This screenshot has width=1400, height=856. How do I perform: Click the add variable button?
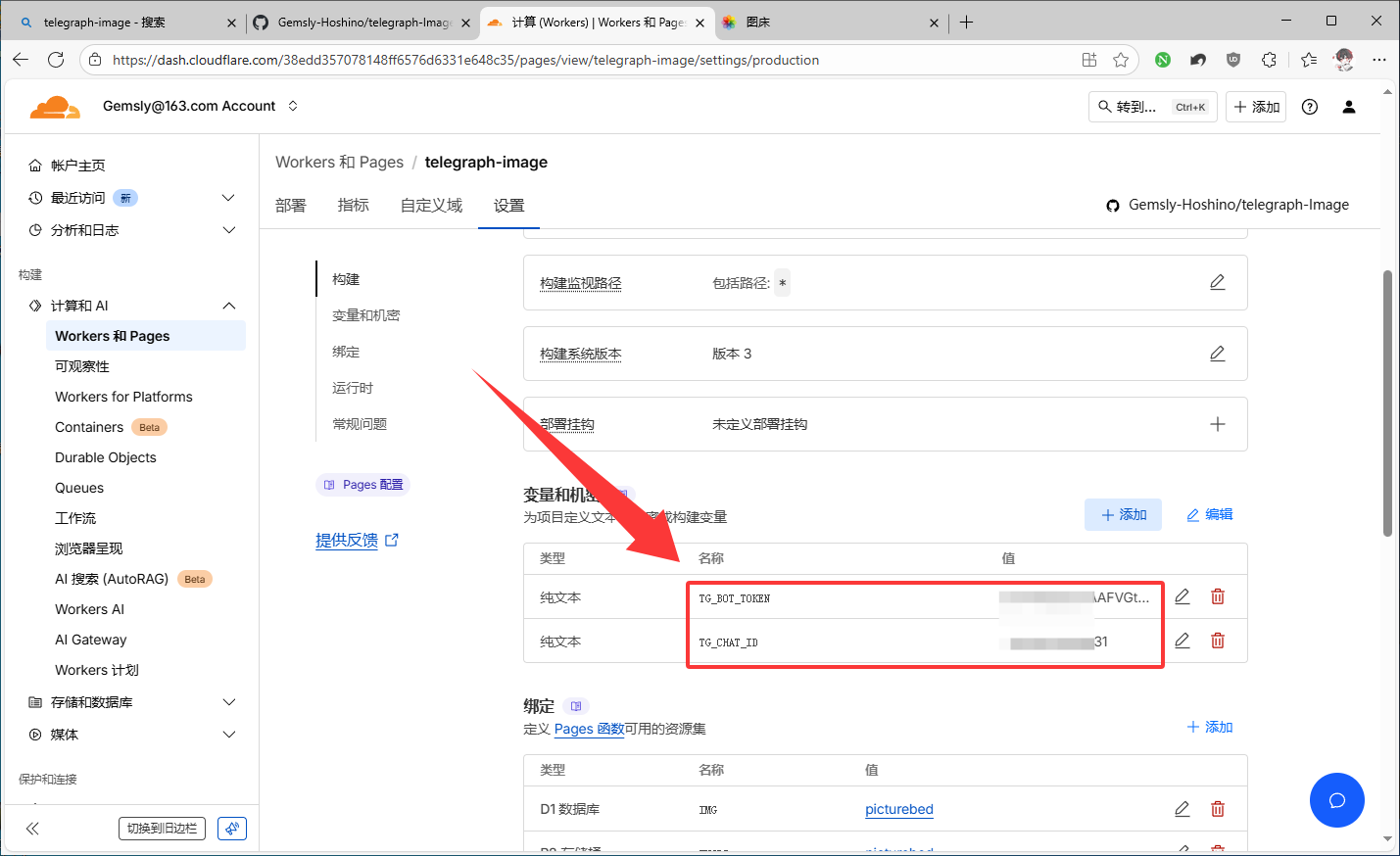click(x=1123, y=514)
